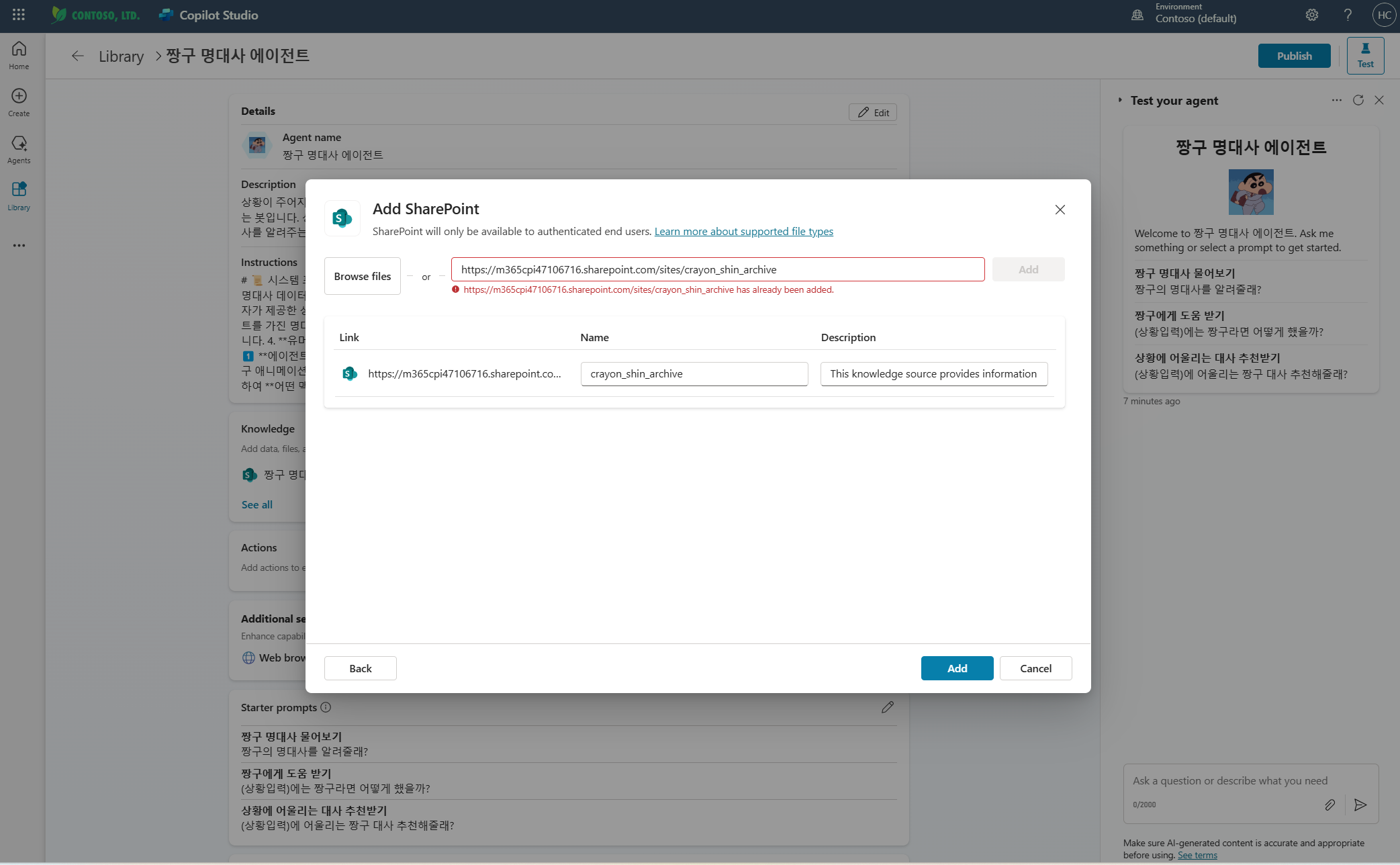The image size is (1400, 865).
Task: Select the 상황에 어울리는 대사 추천받기 starter prompt row
Action: pos(569,818)
